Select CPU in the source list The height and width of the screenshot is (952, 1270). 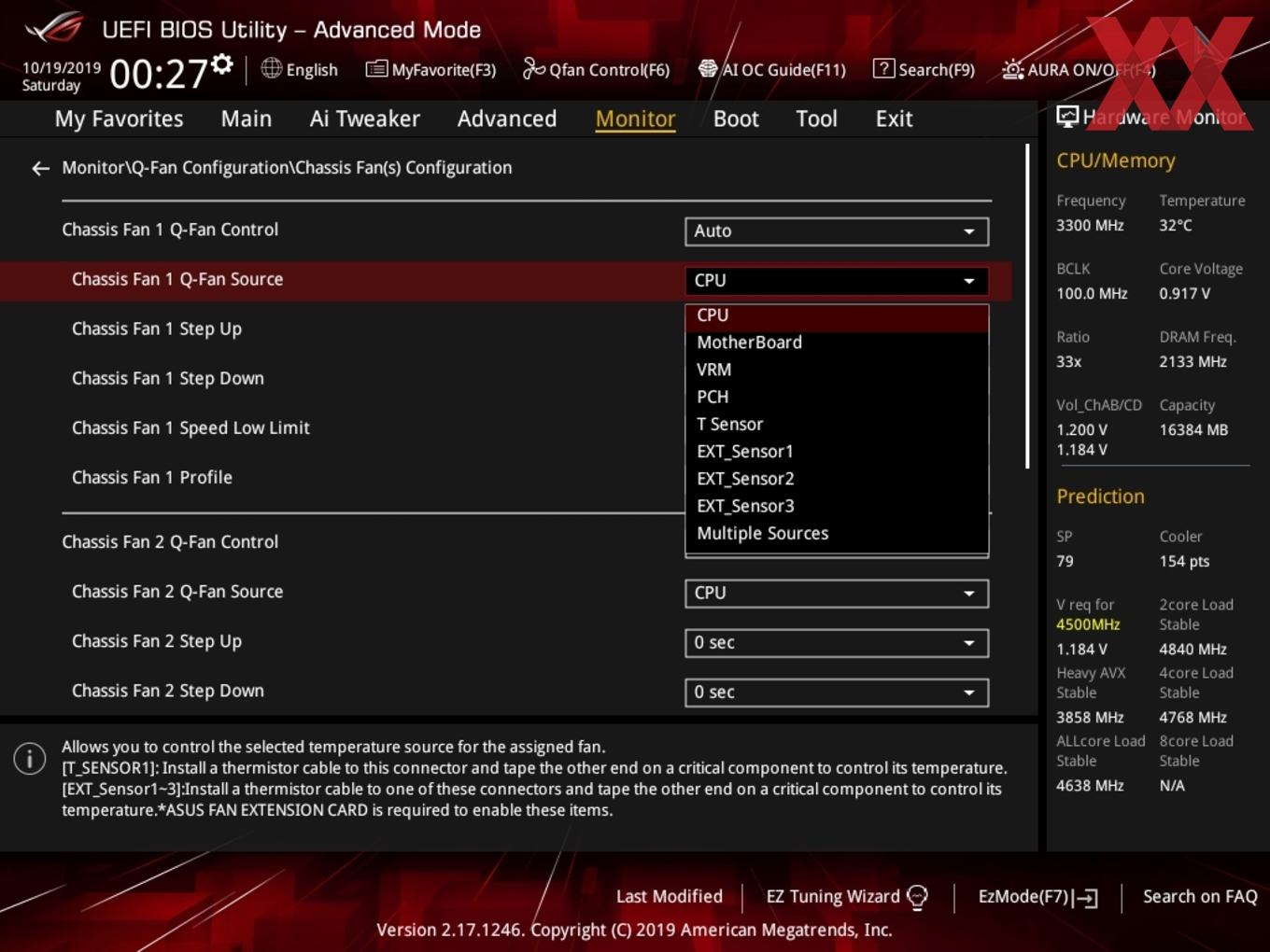pos(837,315)
